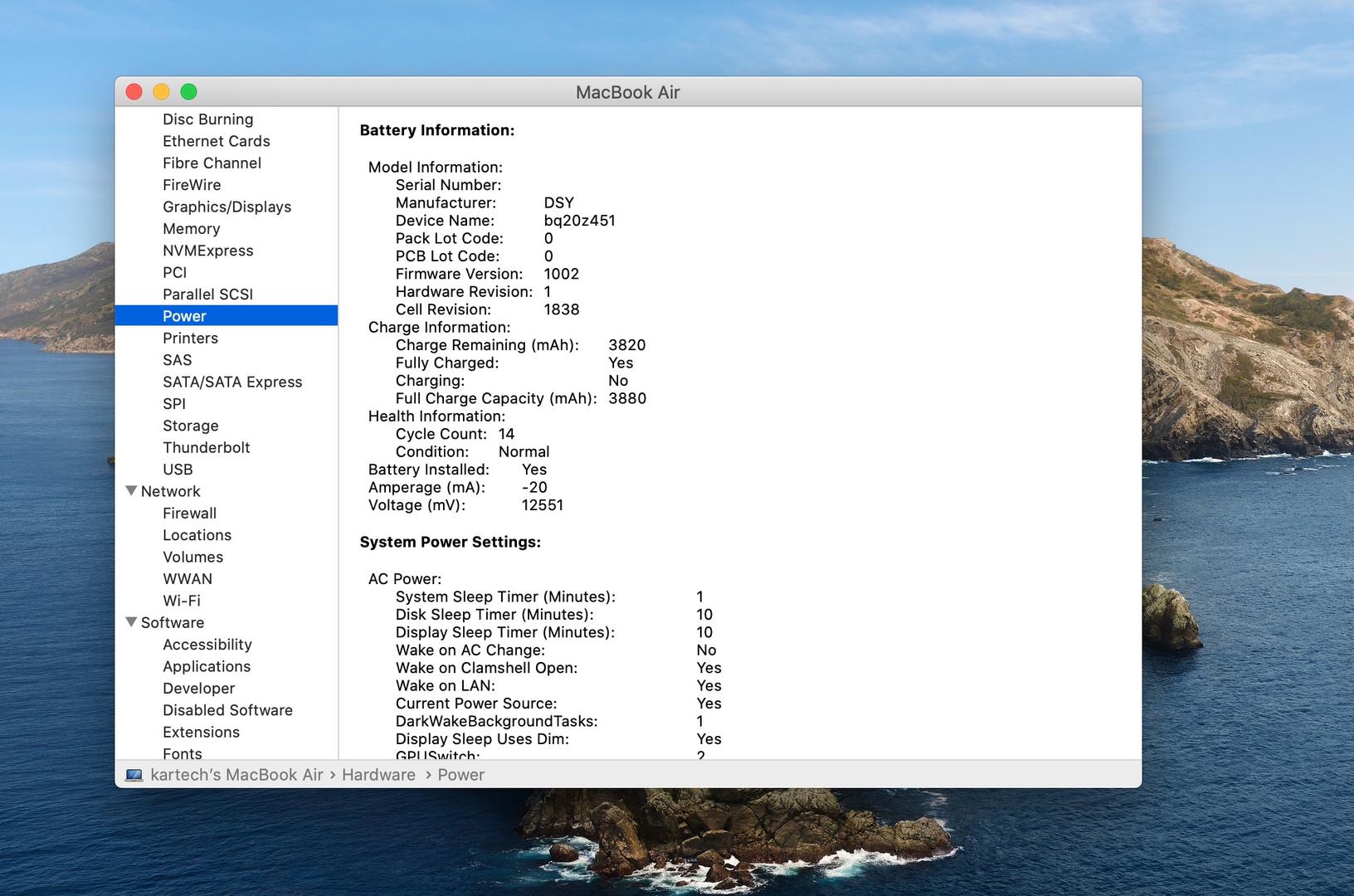Click the cycle count value 14
This screenshot has width=1354, height=896.
coord(506,434)
